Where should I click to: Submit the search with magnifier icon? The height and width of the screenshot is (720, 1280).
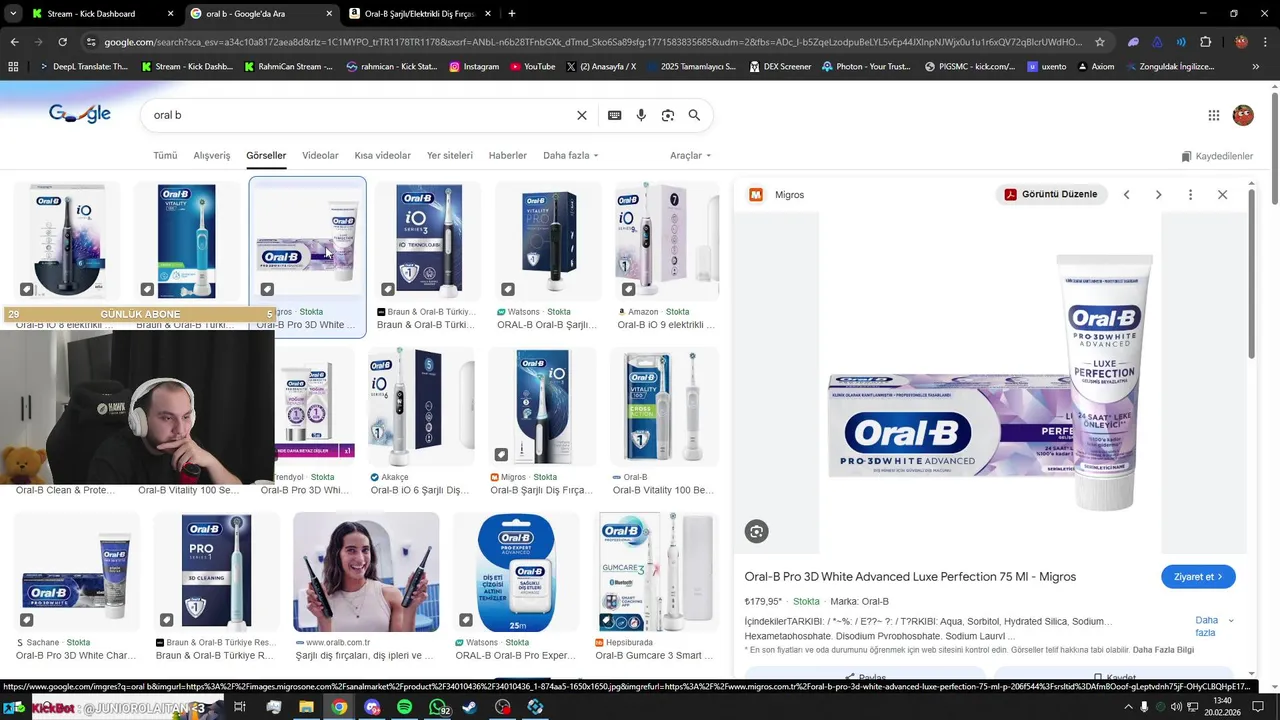(694, 115)
